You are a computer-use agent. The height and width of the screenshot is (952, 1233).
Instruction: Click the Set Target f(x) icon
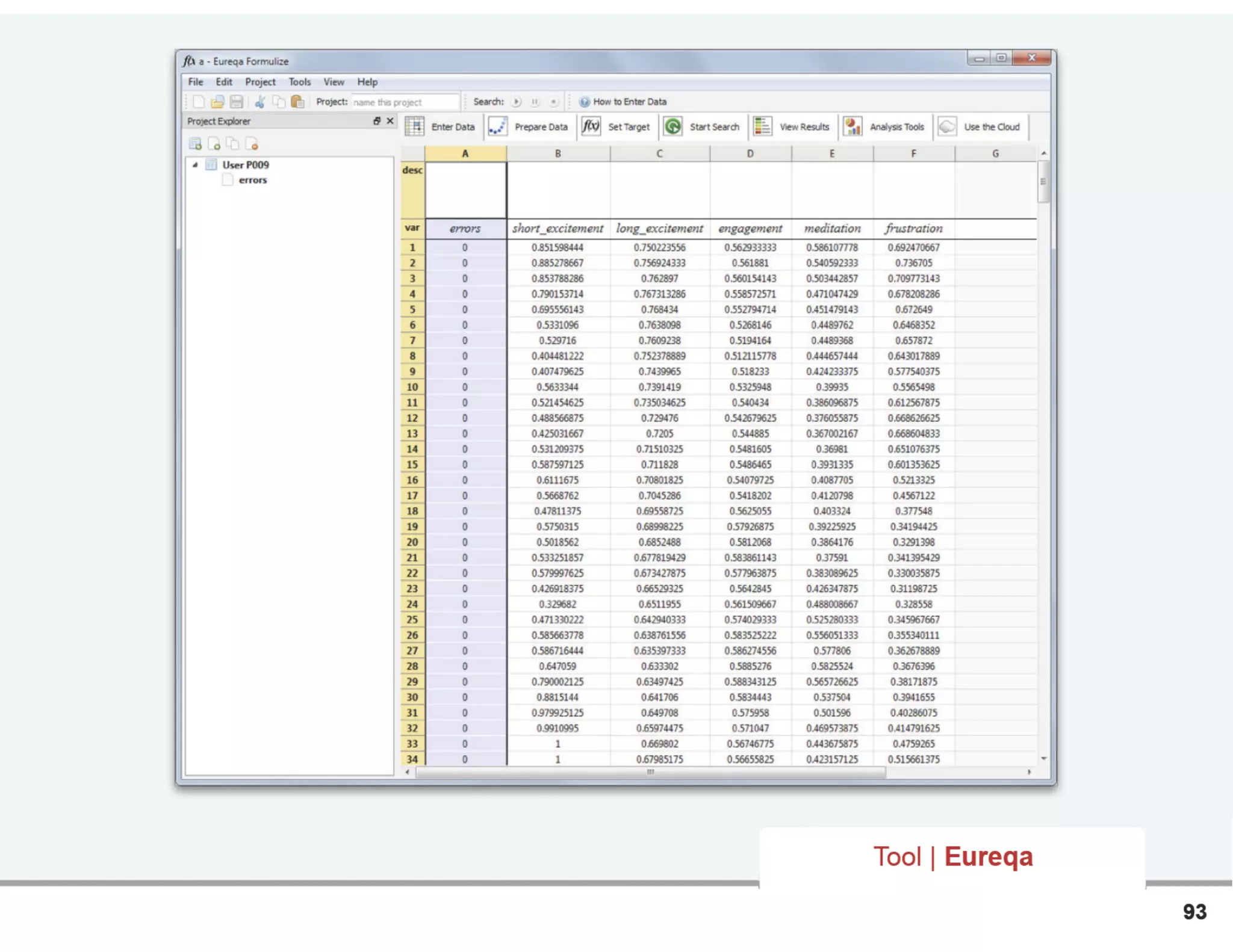[x=591, y=126]
